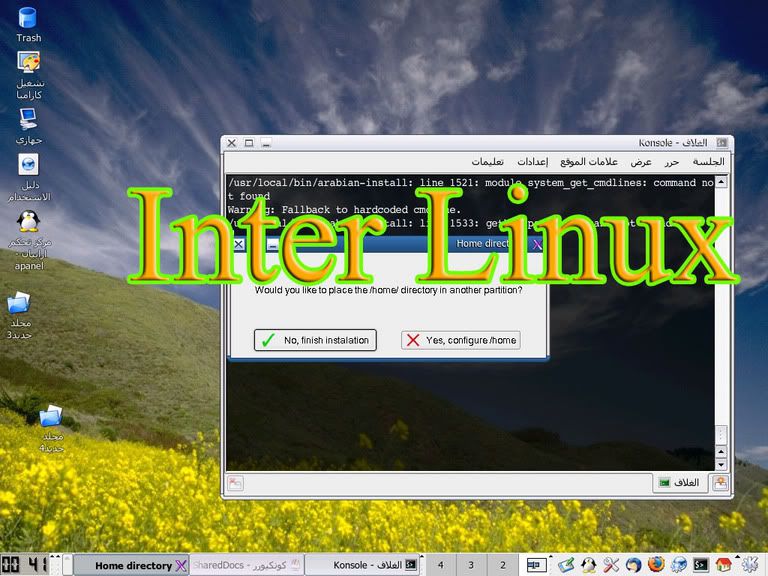Viewport: 768px width, 576px height.
Task: Open the Trash desktop icon
Action: 27,18
